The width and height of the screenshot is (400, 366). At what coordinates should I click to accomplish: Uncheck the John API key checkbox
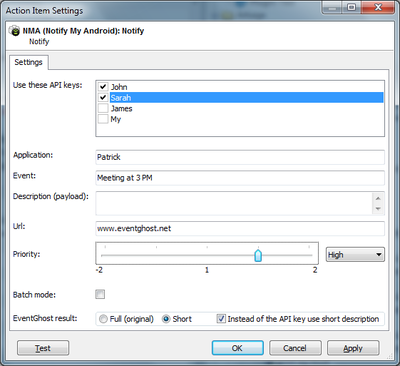pos(103,87)
